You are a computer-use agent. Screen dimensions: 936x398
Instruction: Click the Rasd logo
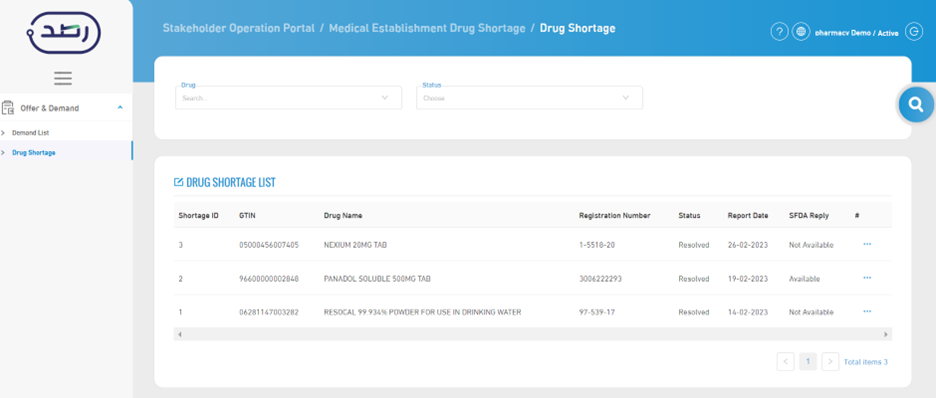click(x=64, y=33)
